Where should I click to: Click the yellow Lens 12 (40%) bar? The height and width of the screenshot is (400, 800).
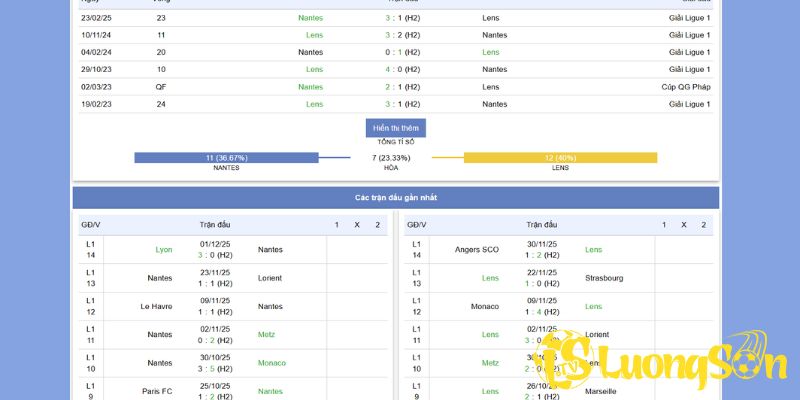pyautogui.click(x=560, y=157)
